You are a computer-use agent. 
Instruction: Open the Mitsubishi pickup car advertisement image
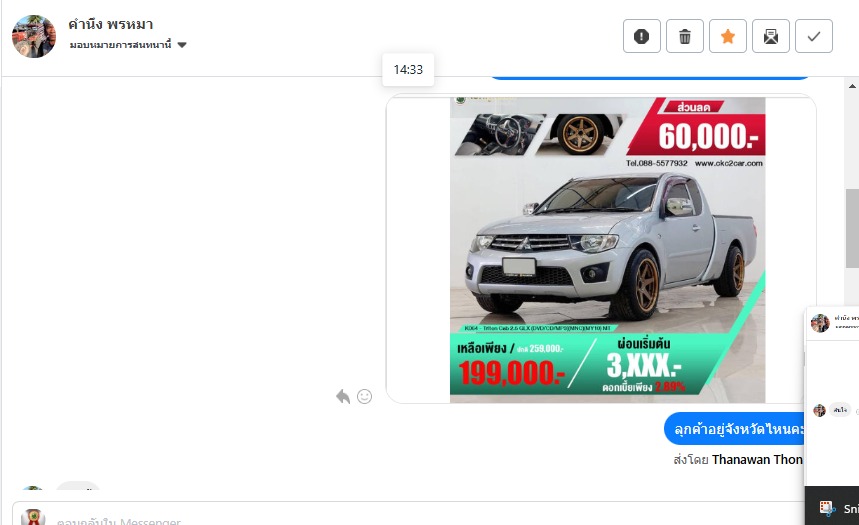608,250
